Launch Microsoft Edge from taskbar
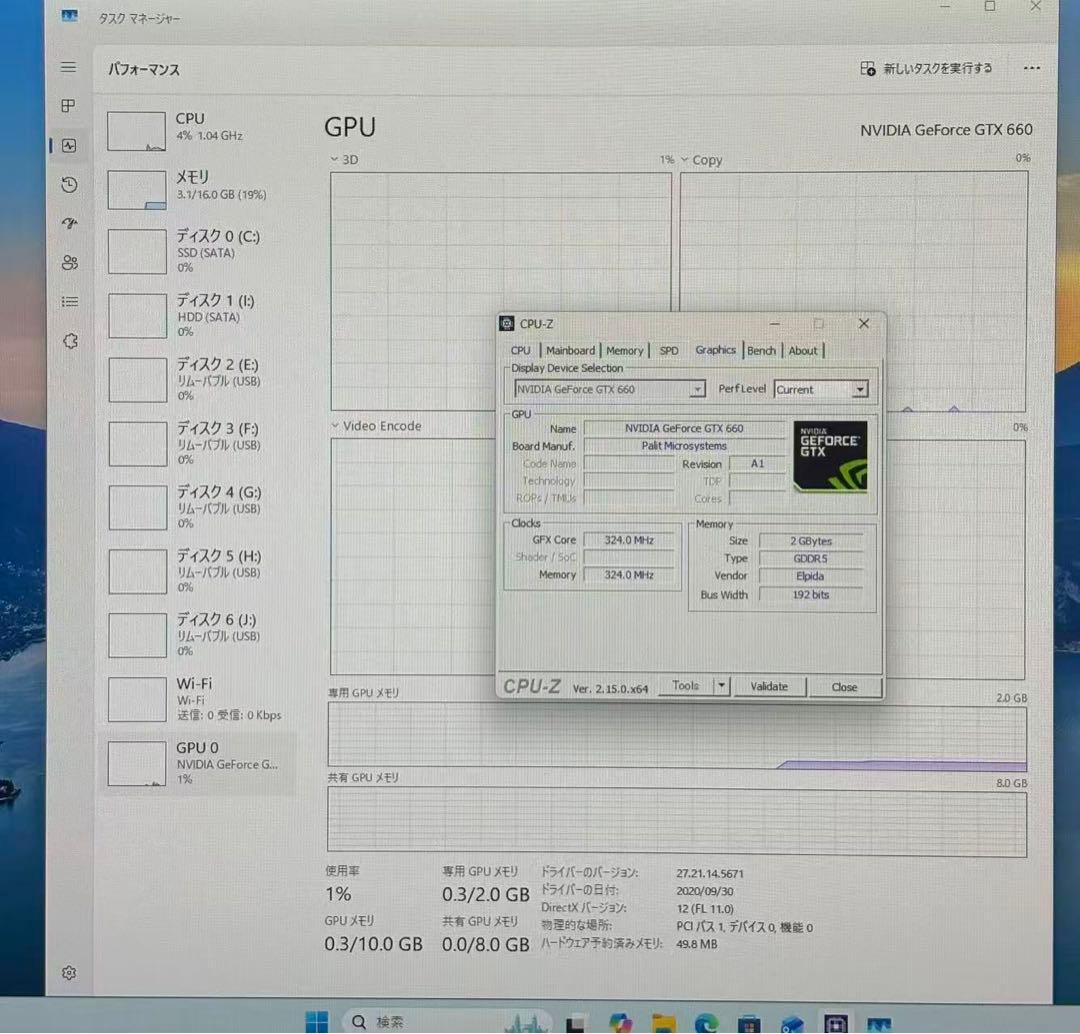 [x=706, y=1024]
